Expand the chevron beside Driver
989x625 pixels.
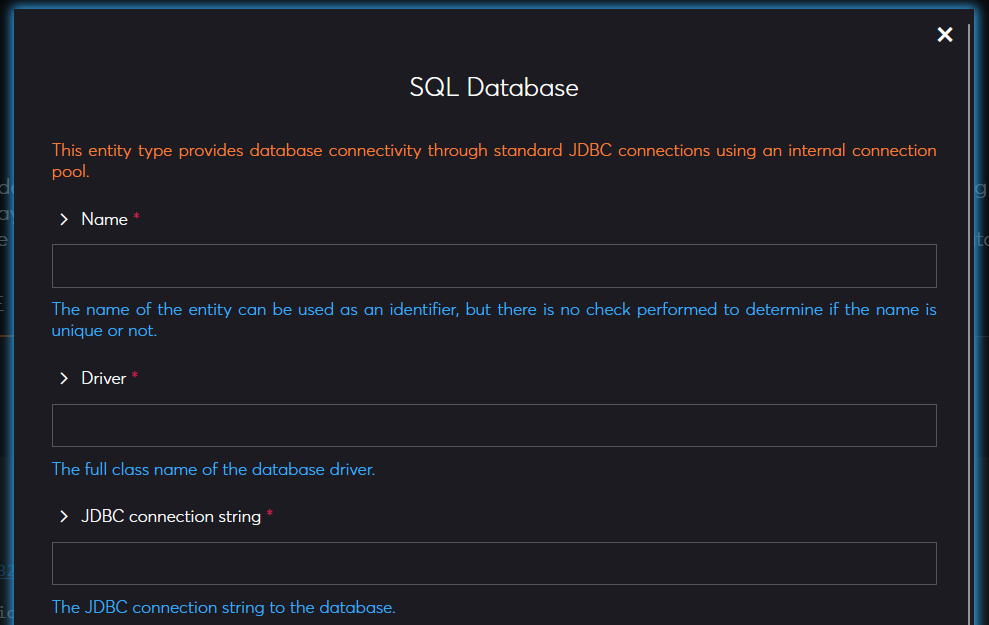point(64,378)
